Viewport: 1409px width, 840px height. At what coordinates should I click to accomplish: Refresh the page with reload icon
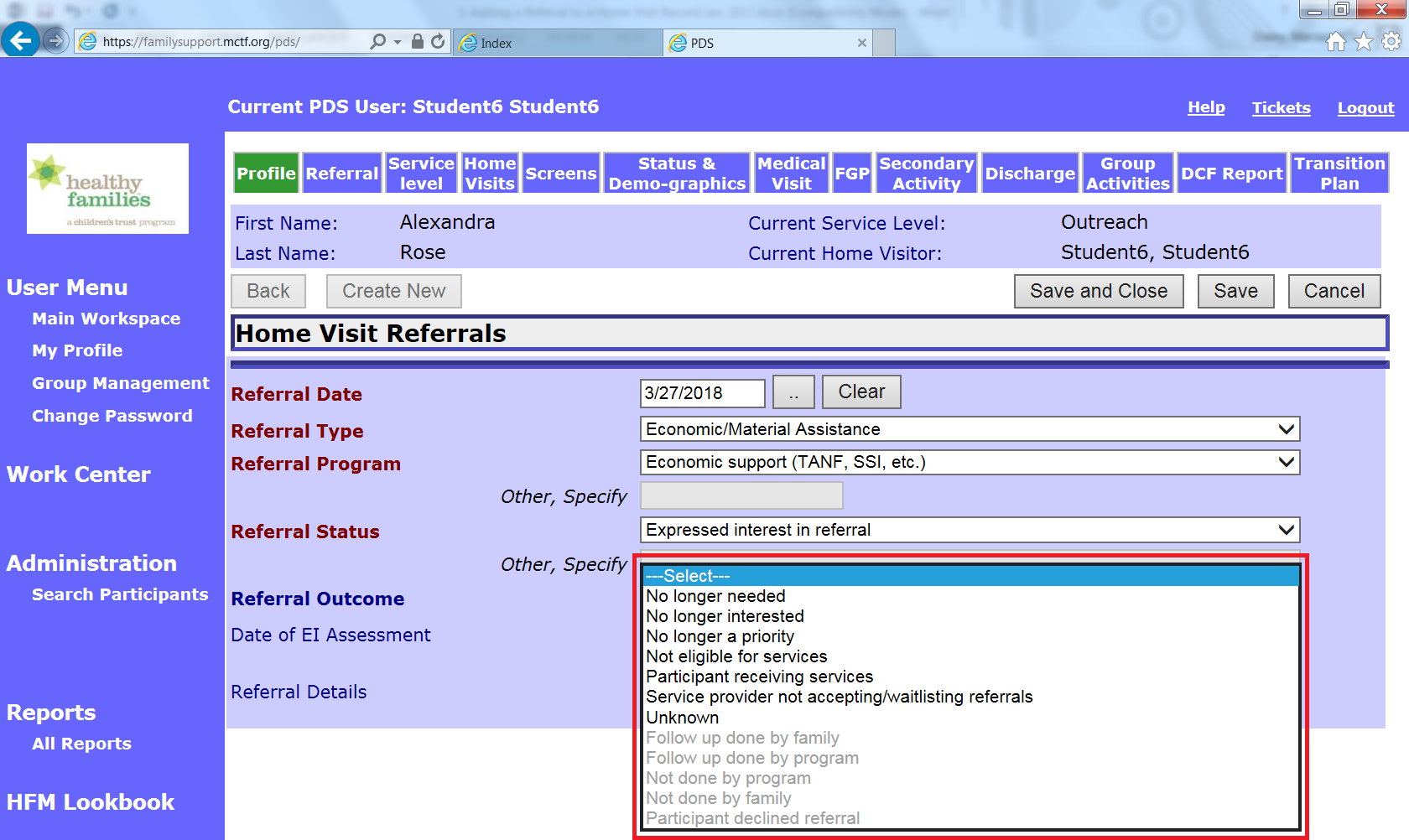point(438,41)
